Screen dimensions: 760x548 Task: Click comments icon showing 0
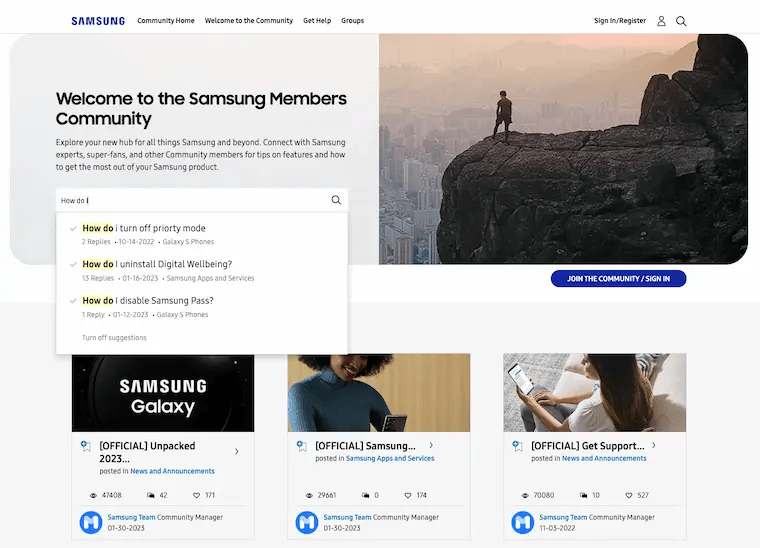click(x=365, y=495)
